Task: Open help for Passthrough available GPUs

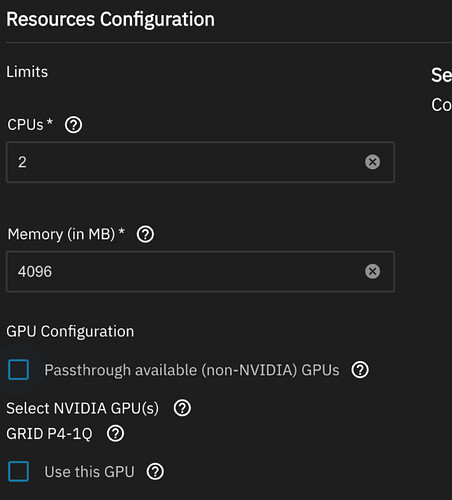Action: point(360,370)
